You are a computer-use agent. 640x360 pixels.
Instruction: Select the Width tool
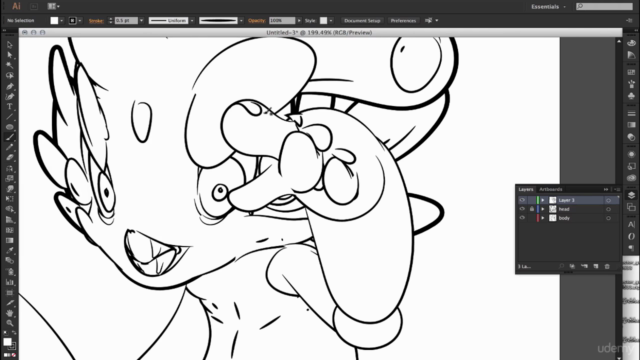[x=10, y=189]
